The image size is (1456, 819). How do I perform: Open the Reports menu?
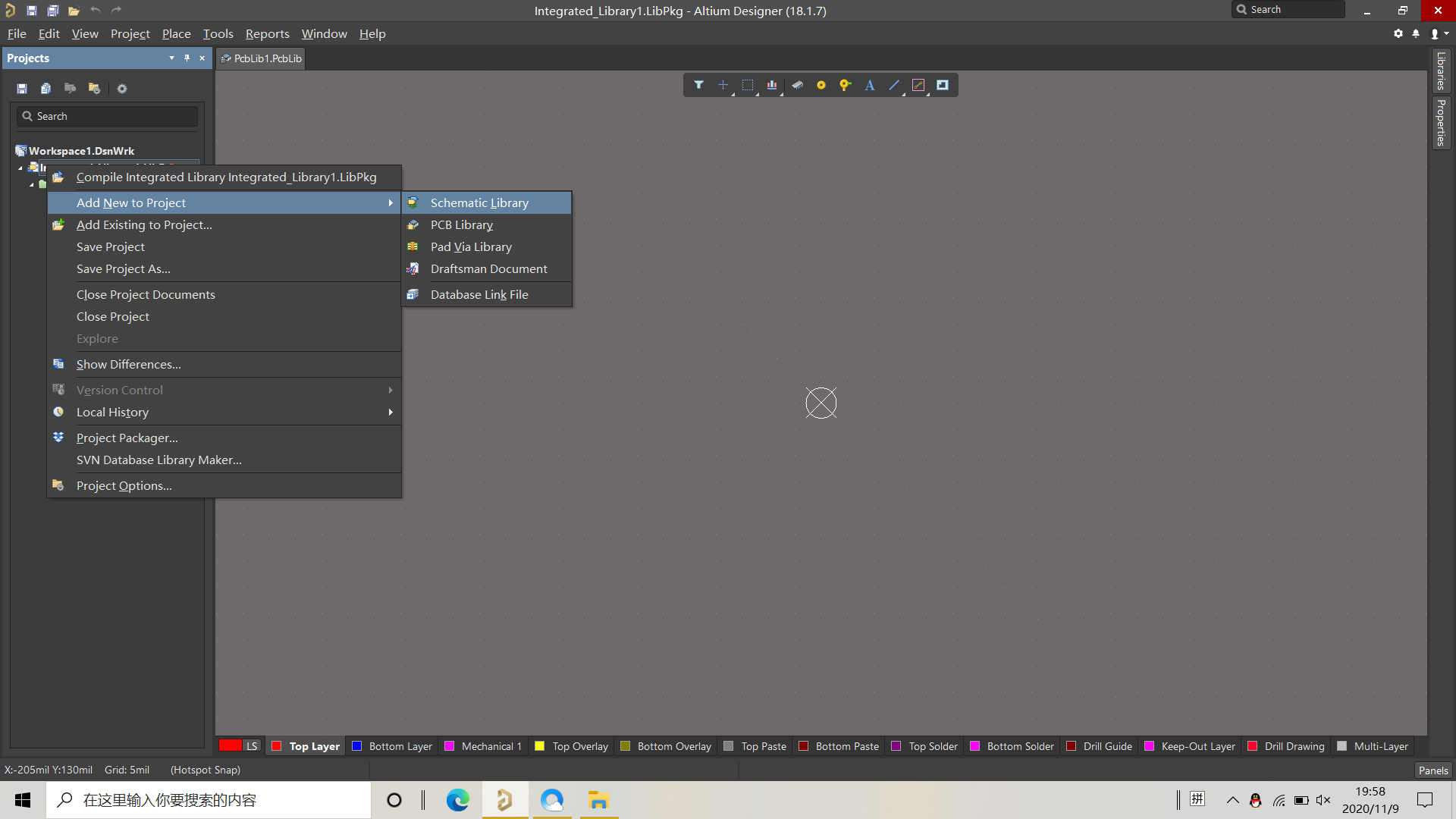(267, 33)
